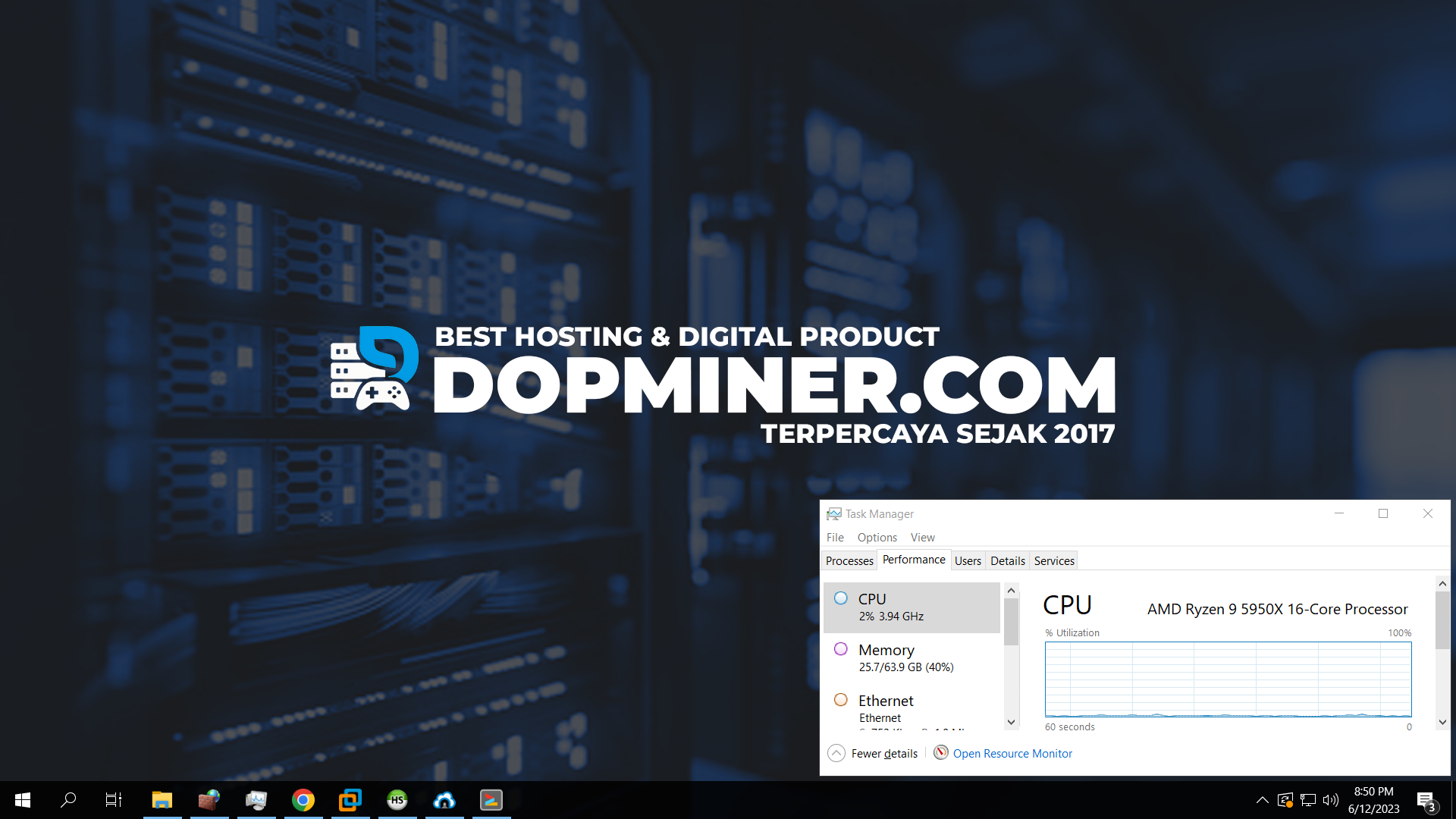Open the Windows Start menu
1456x819 pixels.
23,800
